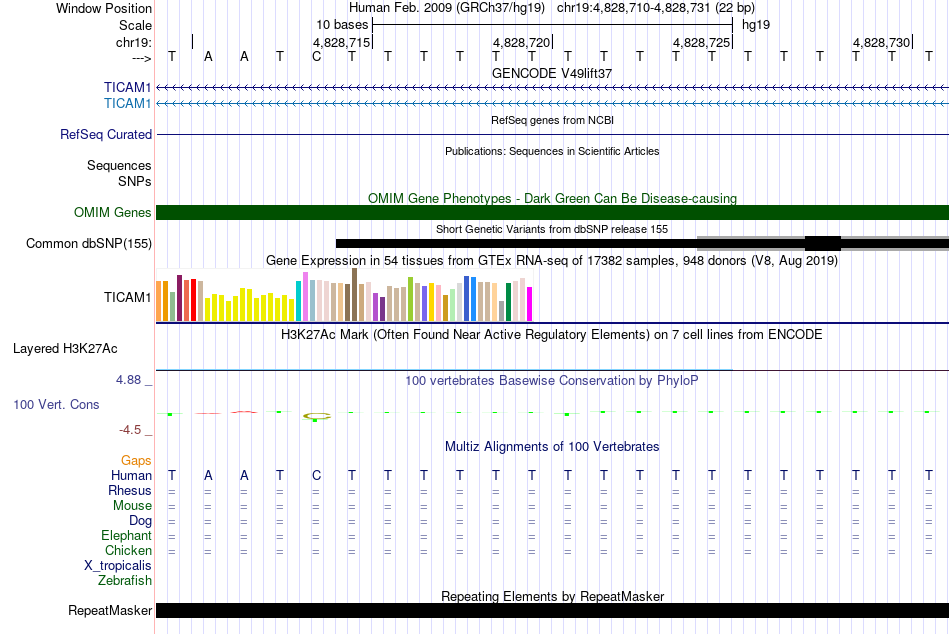Click the TICAM1 GTEx expression bar chart
Image resolution: width=950 pixels, height=634 pixels.
point(344,295)
